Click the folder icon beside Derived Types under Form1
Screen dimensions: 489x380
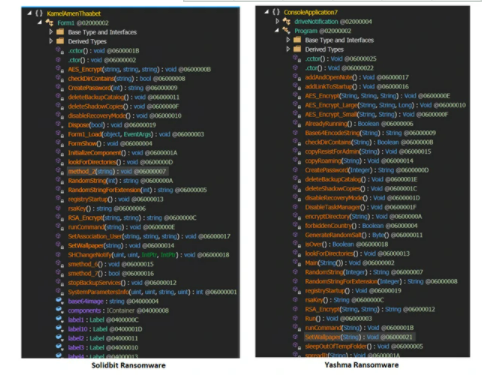pyautogui.click(x=60, y=41)
